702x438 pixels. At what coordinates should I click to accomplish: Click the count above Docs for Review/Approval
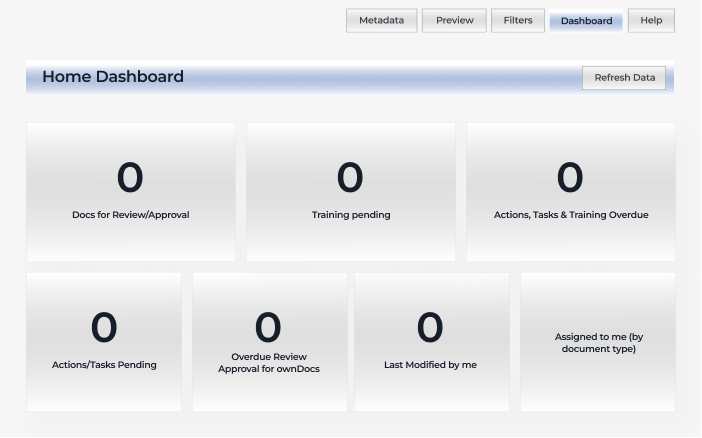pos(130,178)
